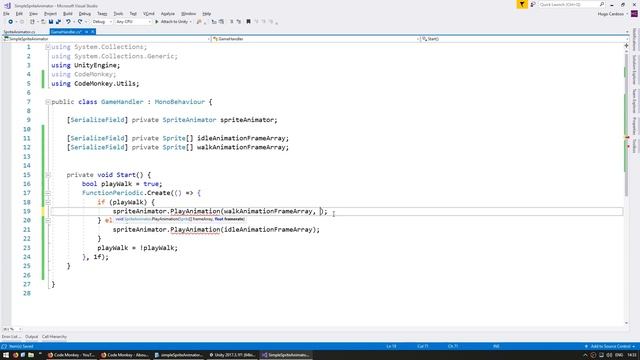Click the feedback icon beside Quick Launch
Image resolution: width=640 pixels, height=360 pixels.
click(x=533, y=4)
